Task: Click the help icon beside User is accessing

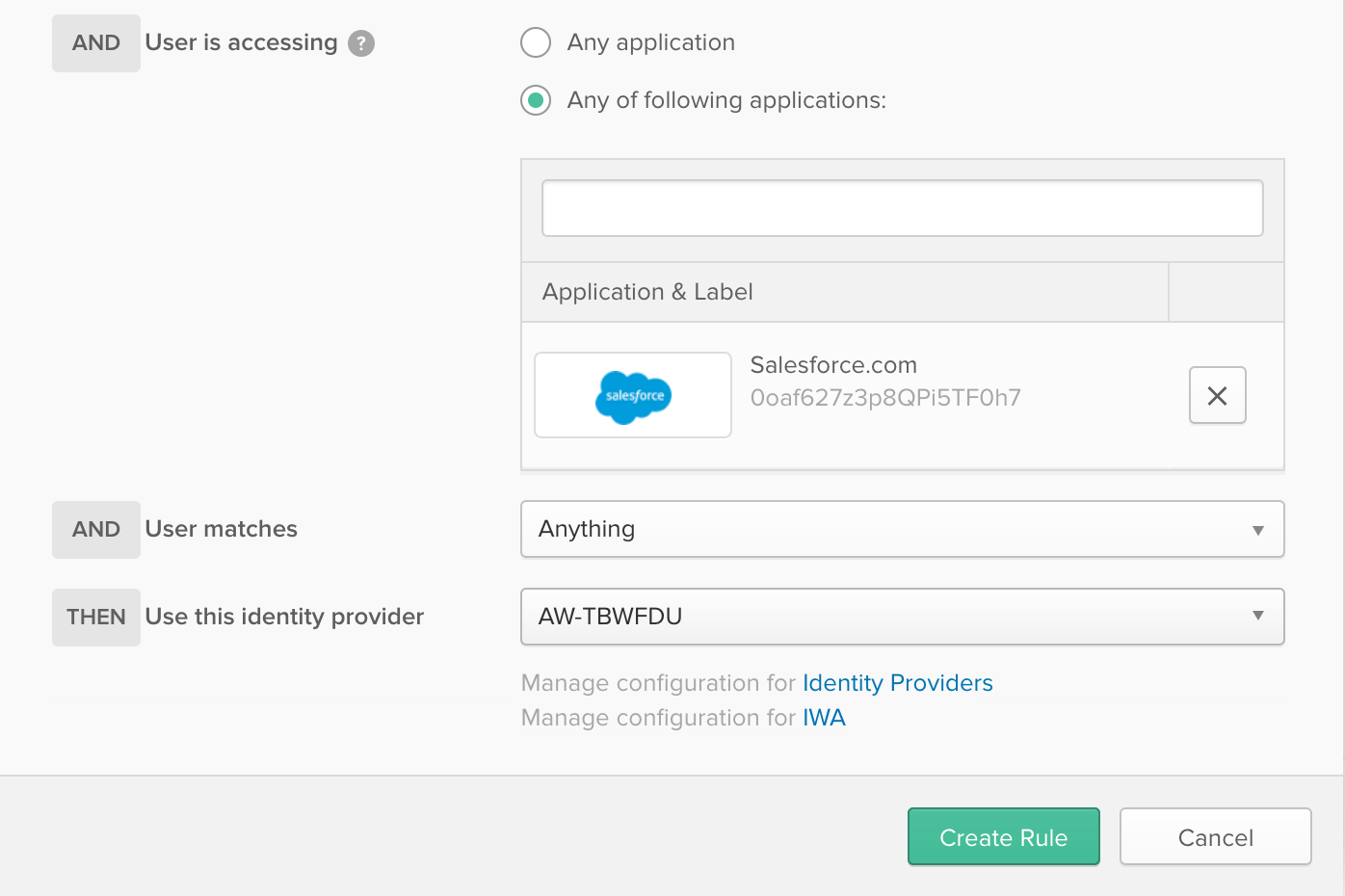Action: (x=361, y=43)
